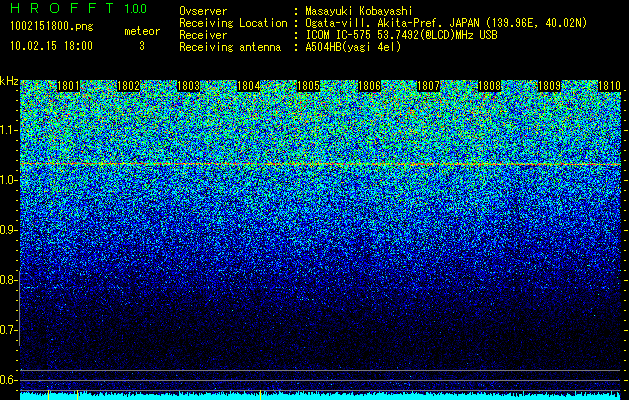Click the 1.00 version number

[136, 8]
